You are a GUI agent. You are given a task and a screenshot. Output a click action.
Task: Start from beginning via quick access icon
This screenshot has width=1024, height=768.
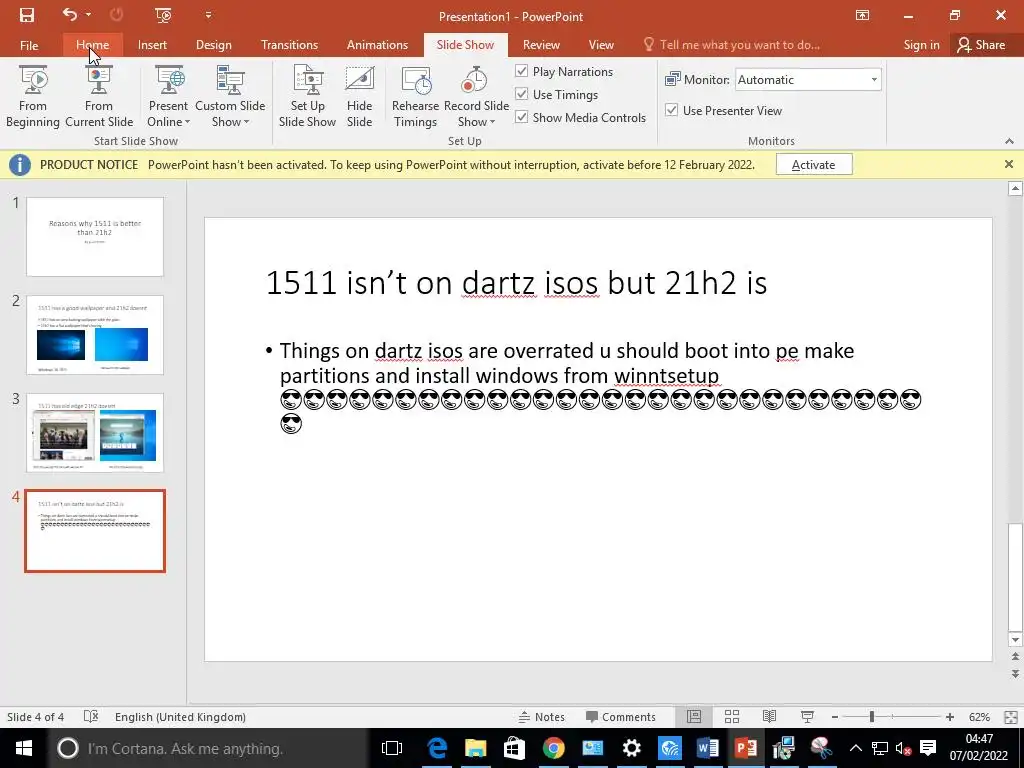click(163, 15)
